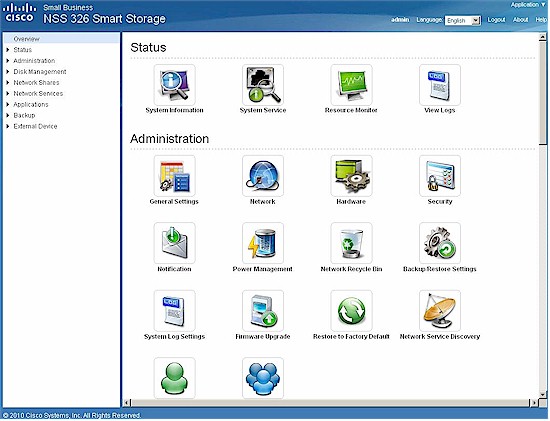
Task: Expand the External Device tree arrow
Action: (8, 126)
